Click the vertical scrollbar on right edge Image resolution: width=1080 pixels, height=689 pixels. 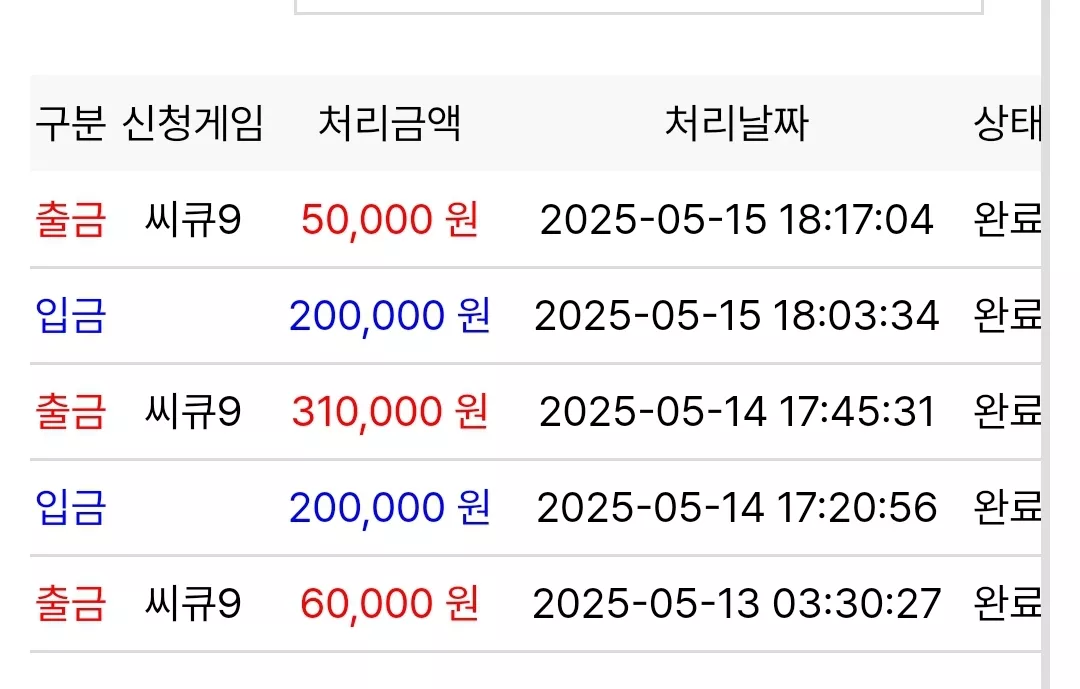(1046, 344)
